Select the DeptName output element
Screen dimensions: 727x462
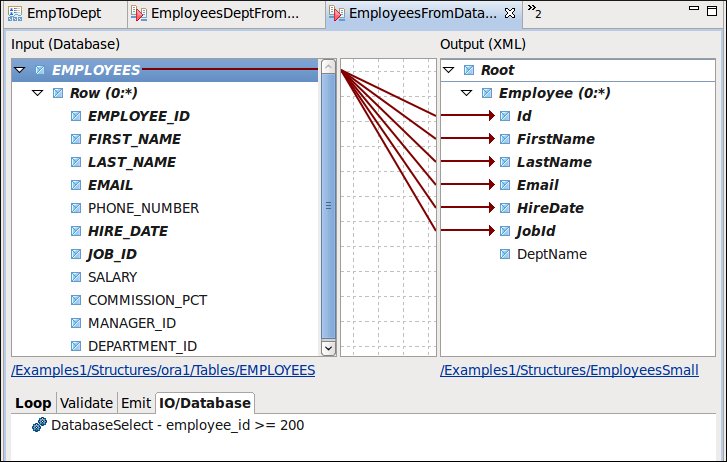[552, 254]
